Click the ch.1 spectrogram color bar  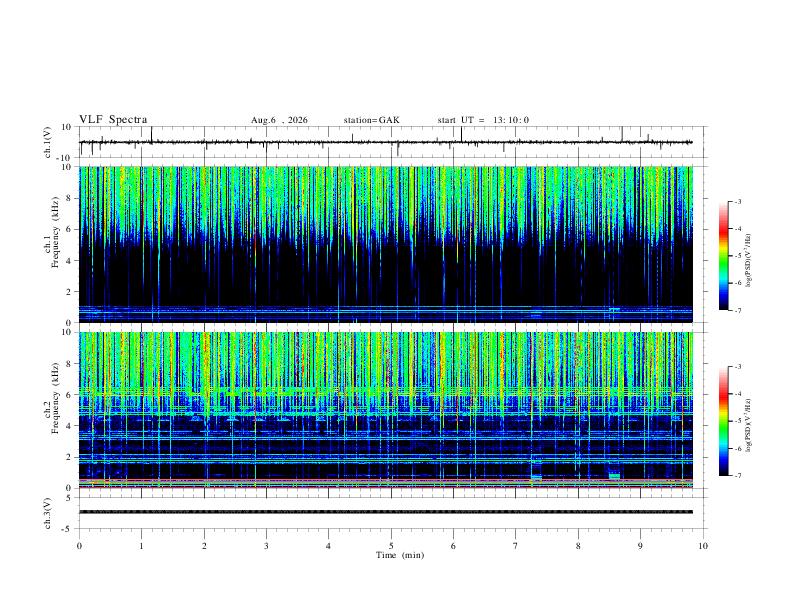tap(723, 256)
